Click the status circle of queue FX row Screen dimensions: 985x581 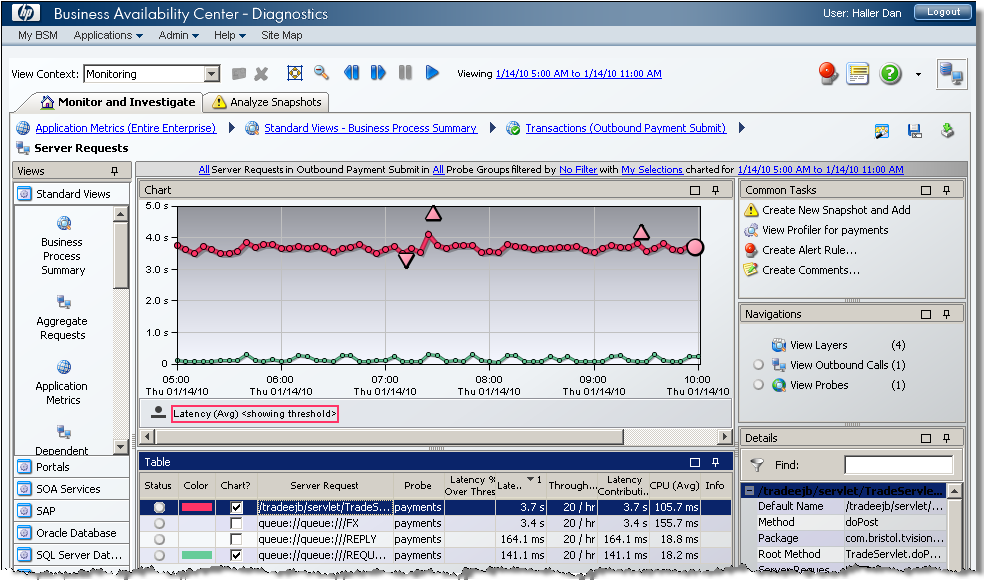click(x=160, y=523)
